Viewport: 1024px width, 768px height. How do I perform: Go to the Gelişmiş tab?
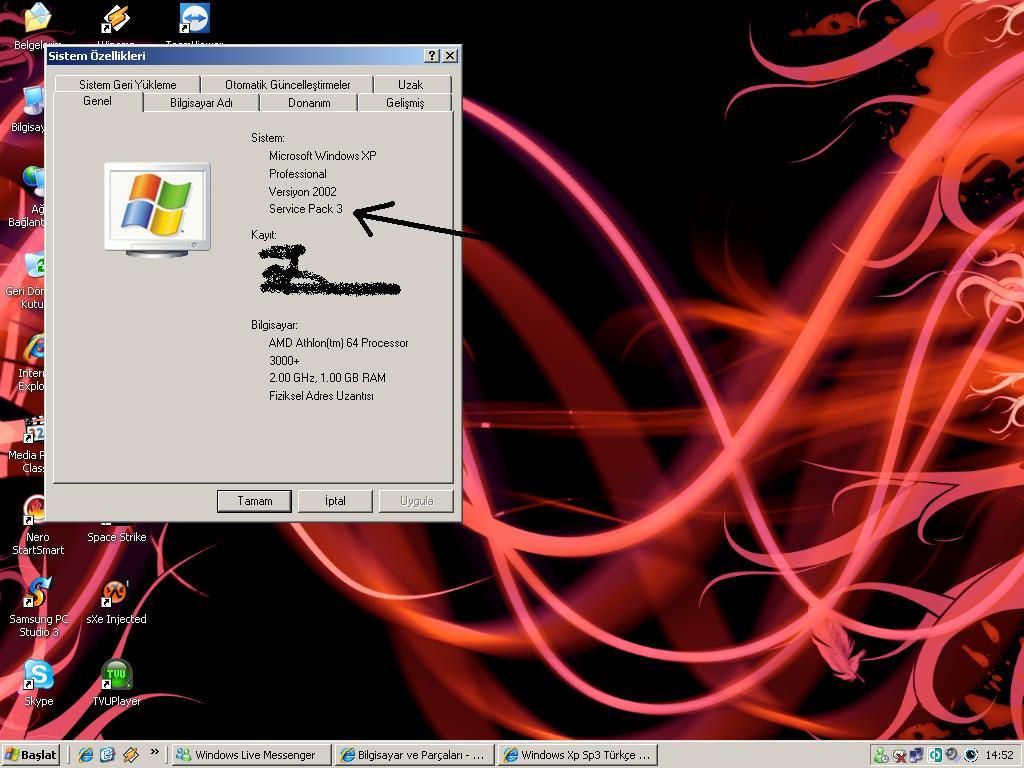click(405, 103)
